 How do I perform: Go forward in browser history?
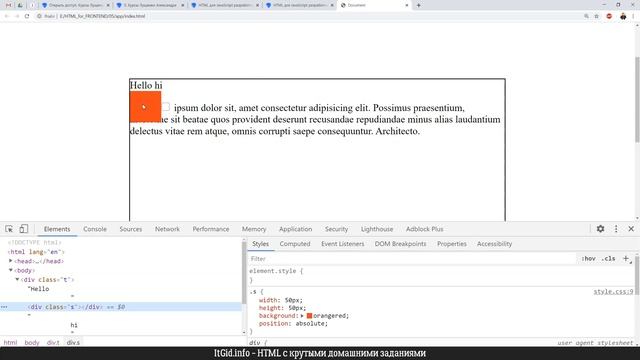(17, 16)
